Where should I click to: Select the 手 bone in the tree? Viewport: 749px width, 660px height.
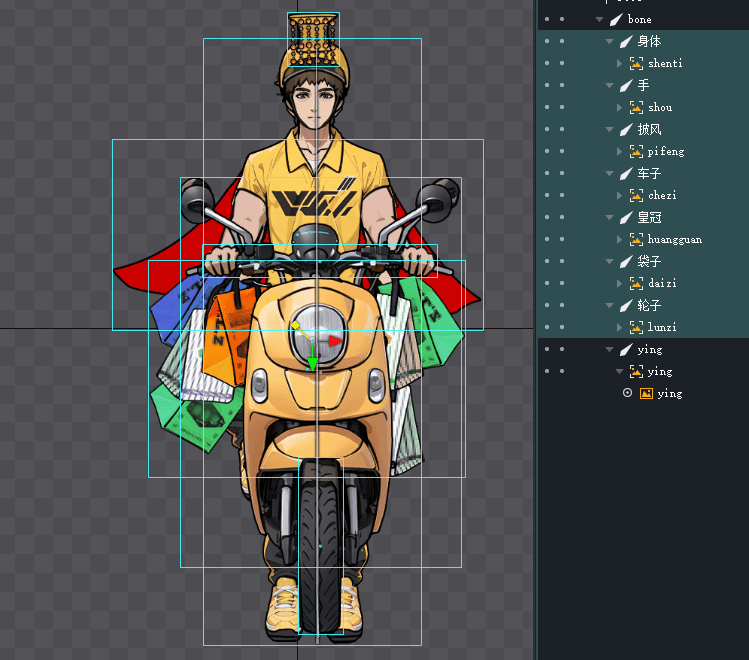point(643,86)
